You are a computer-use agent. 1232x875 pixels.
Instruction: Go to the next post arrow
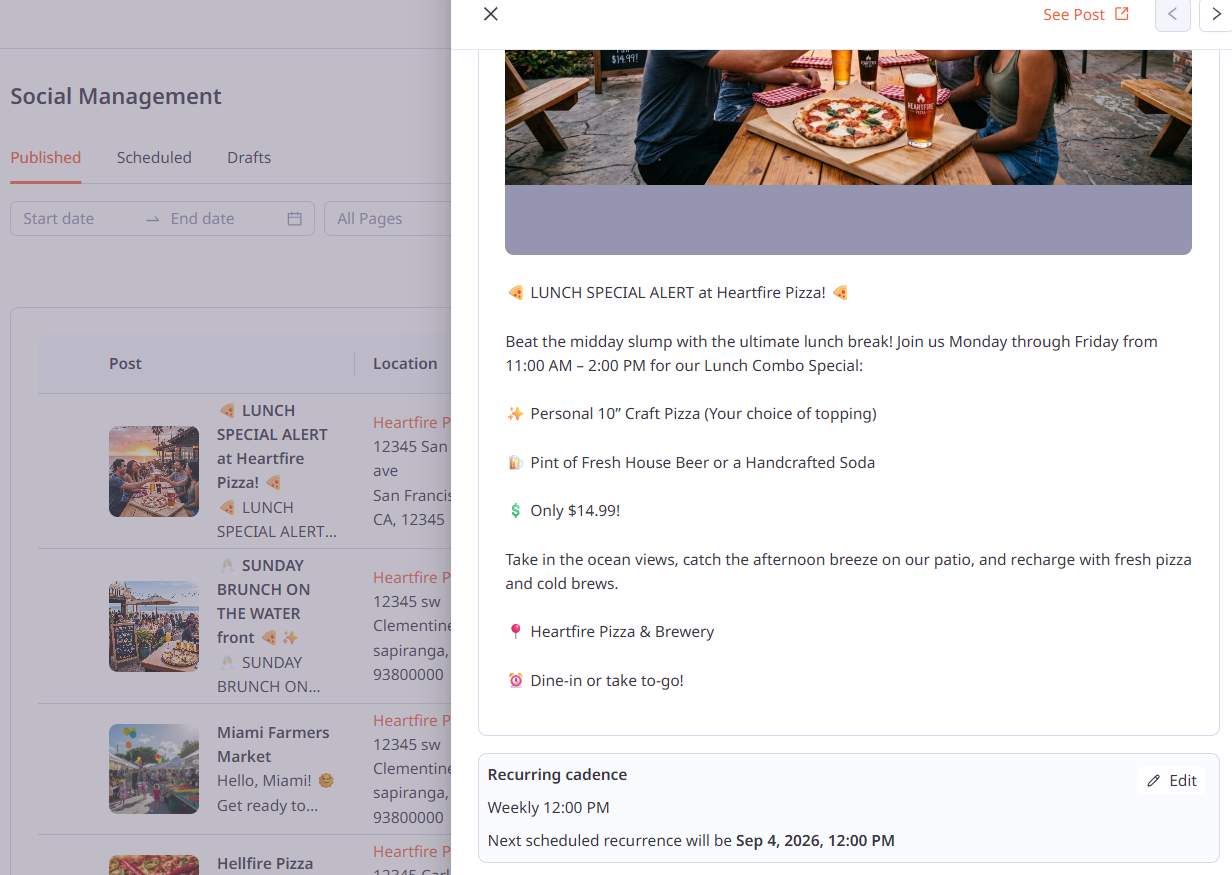click(1216, 14)
